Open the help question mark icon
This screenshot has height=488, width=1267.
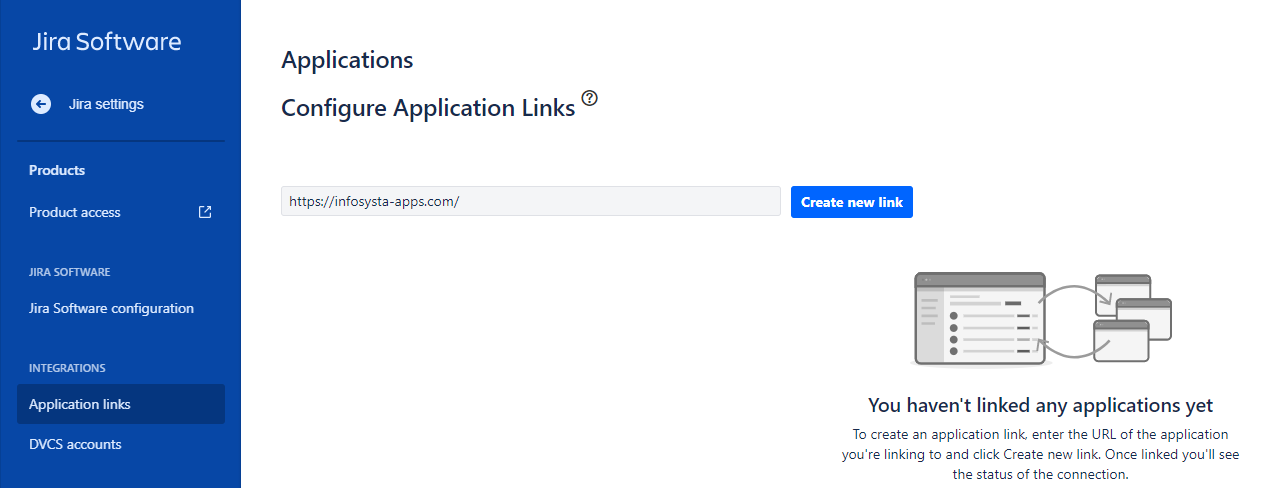pos(590,98)
